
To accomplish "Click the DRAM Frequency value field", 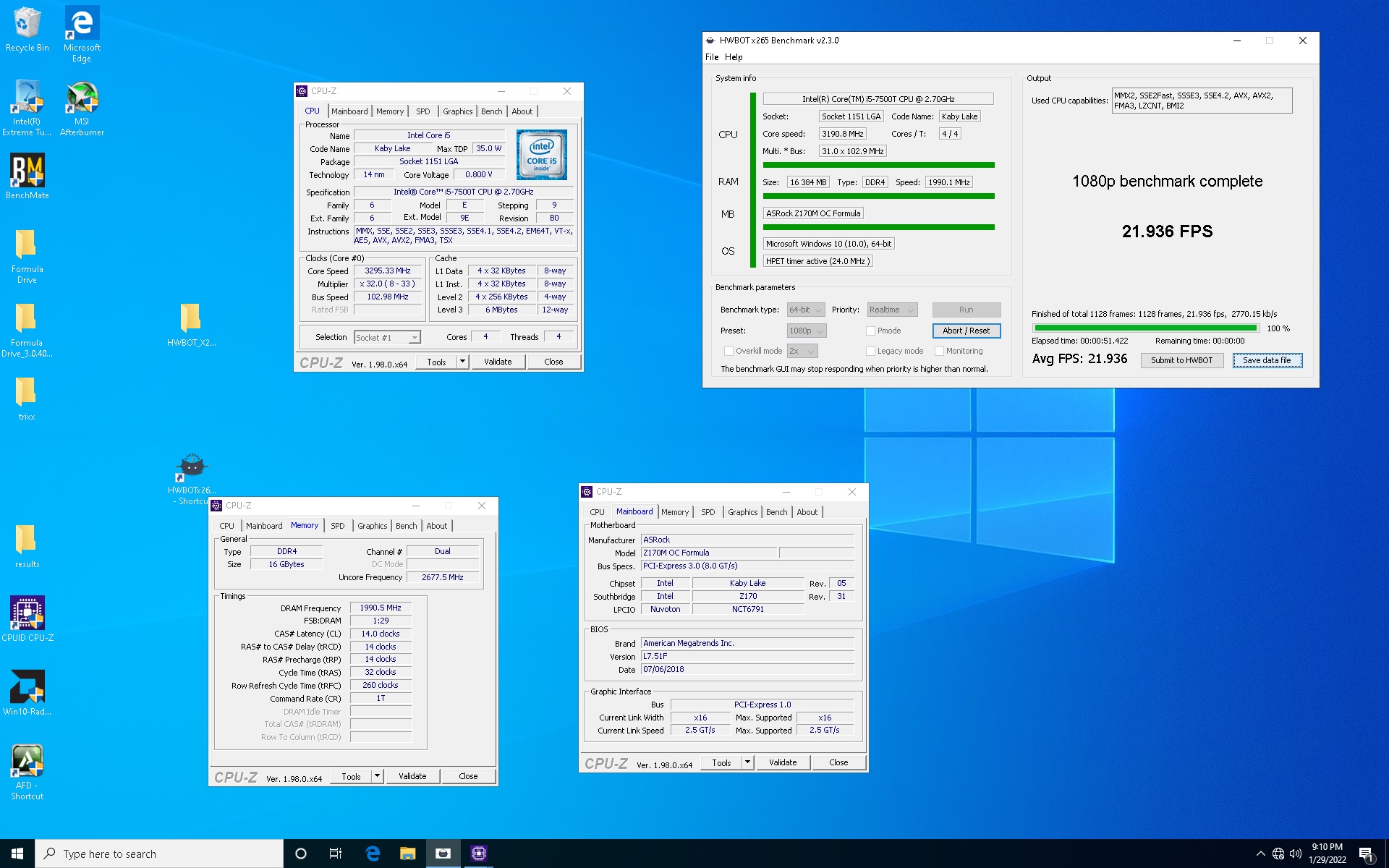I will pos(381,608).
